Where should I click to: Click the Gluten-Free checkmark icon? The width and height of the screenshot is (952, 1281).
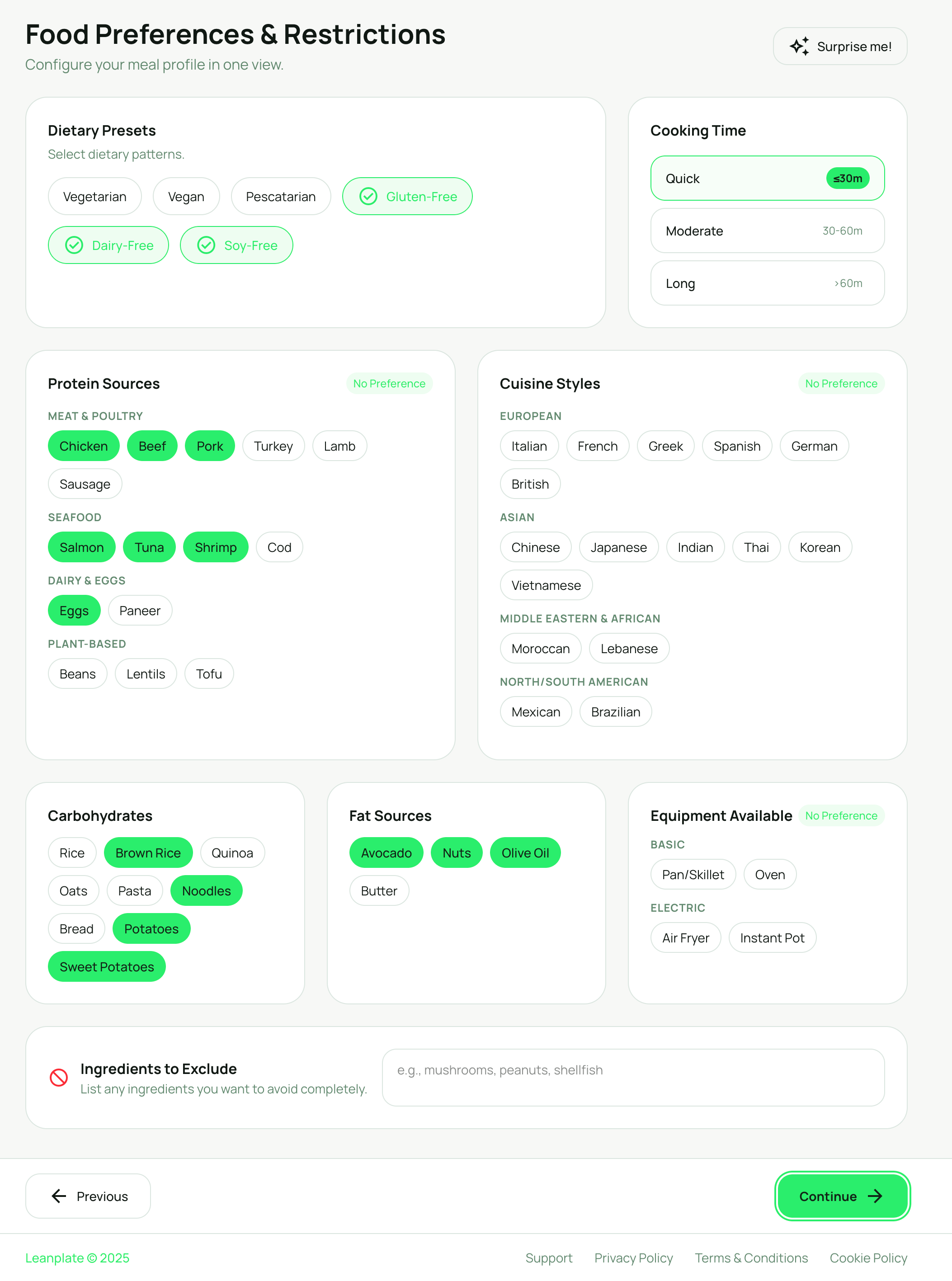click(368, 197)
